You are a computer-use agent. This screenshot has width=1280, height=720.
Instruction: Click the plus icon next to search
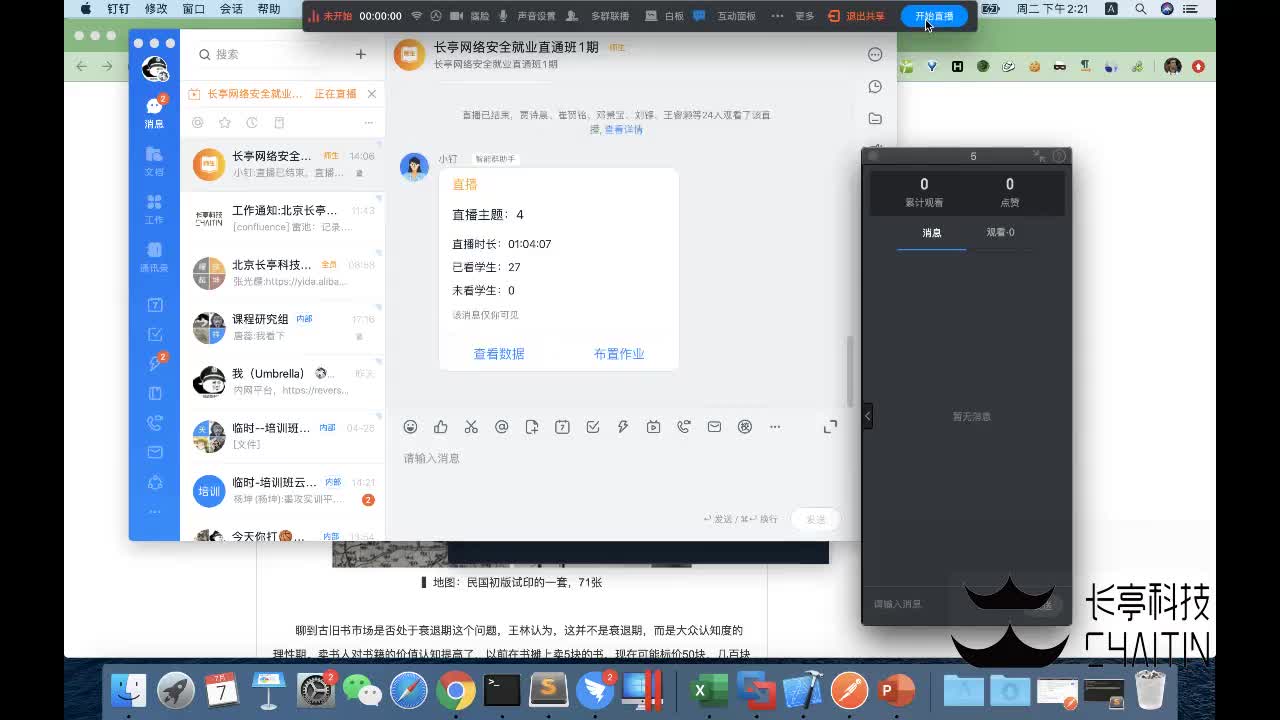pyautogui.click(x=361, y=54)
